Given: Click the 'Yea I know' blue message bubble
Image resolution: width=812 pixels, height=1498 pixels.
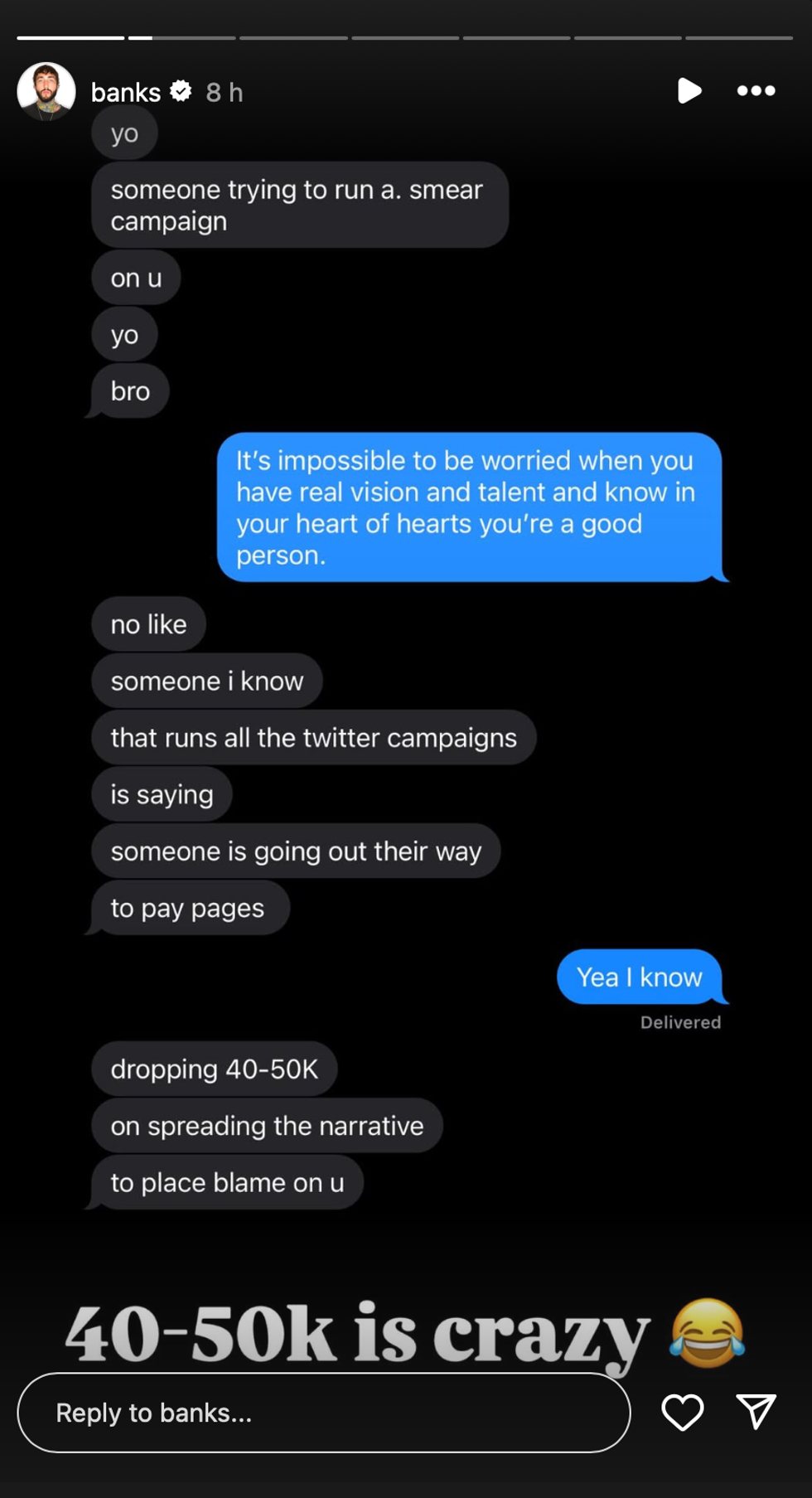Looking at the screenshot, I should pyautogui.click(x=639, y=977).
